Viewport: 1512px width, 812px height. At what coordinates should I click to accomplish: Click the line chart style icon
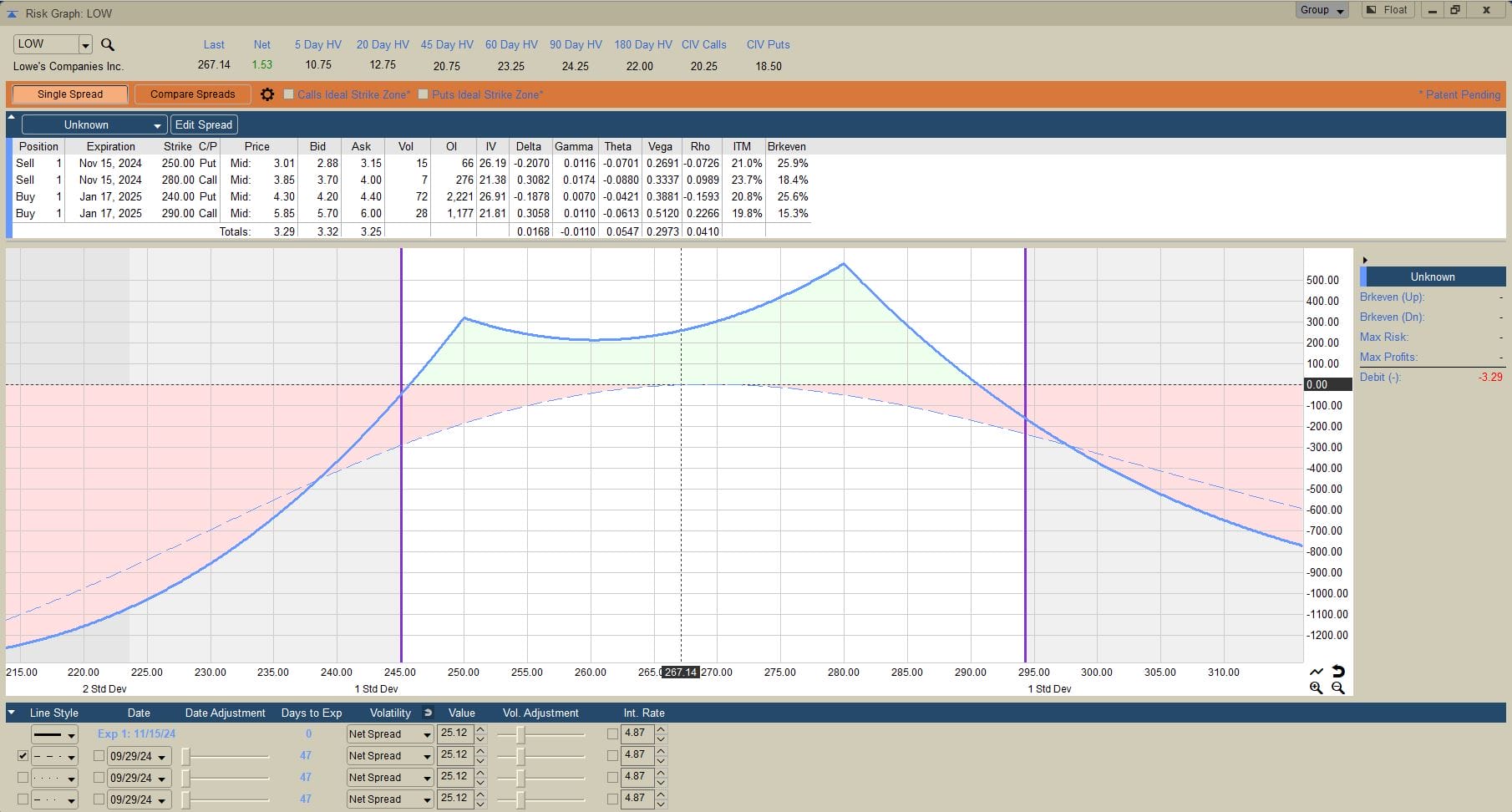pos(1317,671)
